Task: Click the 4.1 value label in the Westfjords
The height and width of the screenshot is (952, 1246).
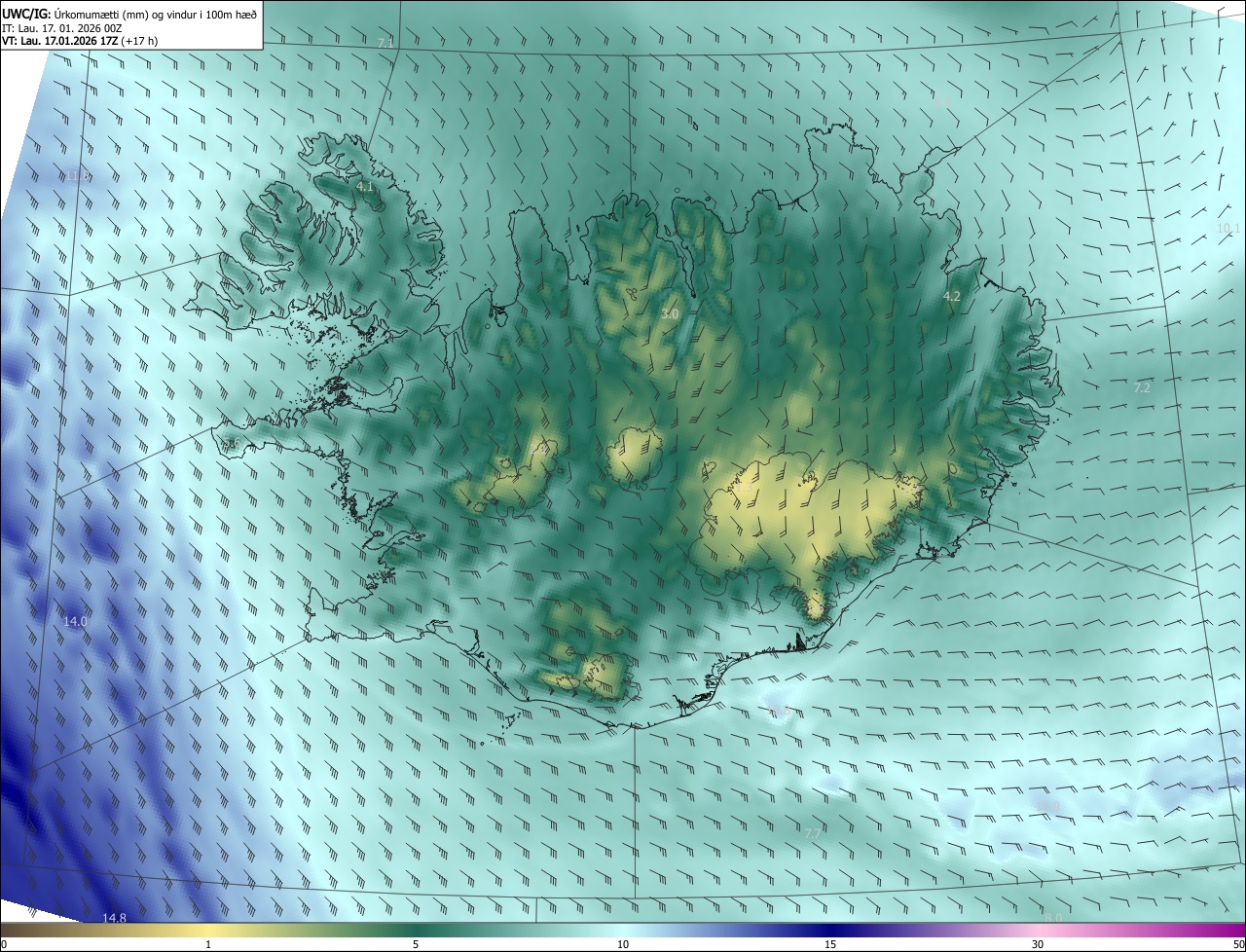Action: pos(365,186)
